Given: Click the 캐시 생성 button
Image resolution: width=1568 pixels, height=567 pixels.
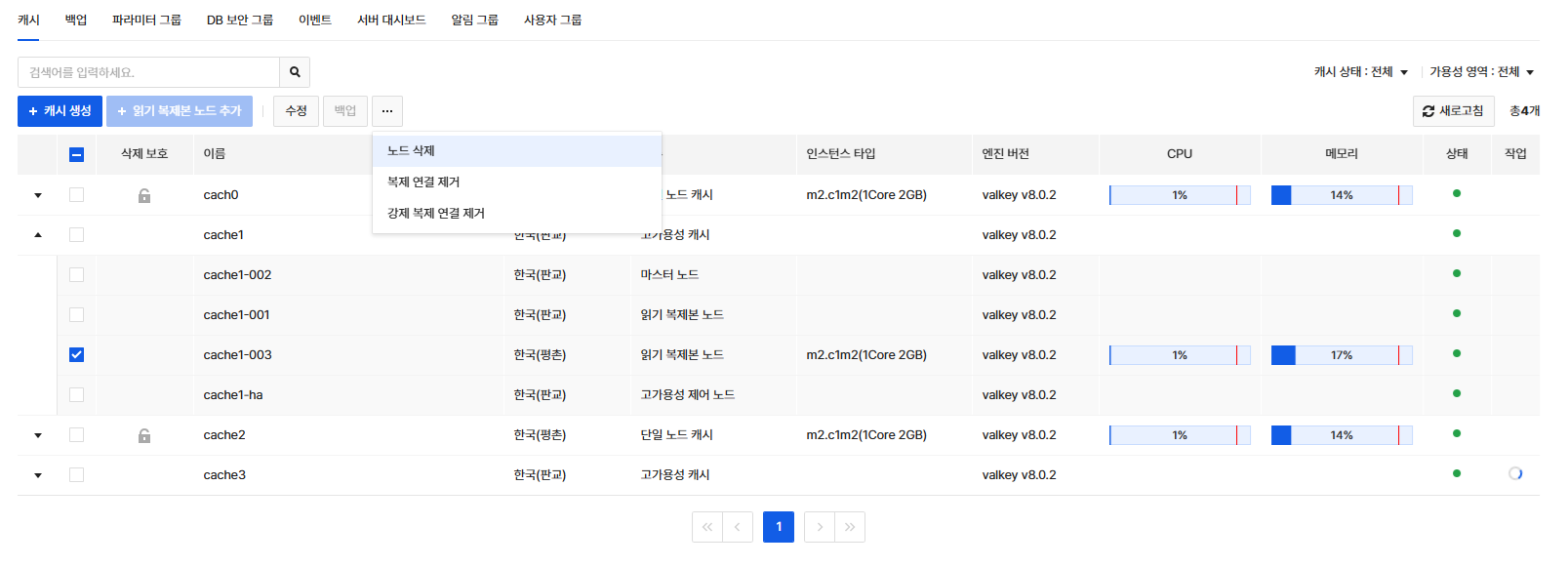Looking at the screenshot, I should point(60,111).
